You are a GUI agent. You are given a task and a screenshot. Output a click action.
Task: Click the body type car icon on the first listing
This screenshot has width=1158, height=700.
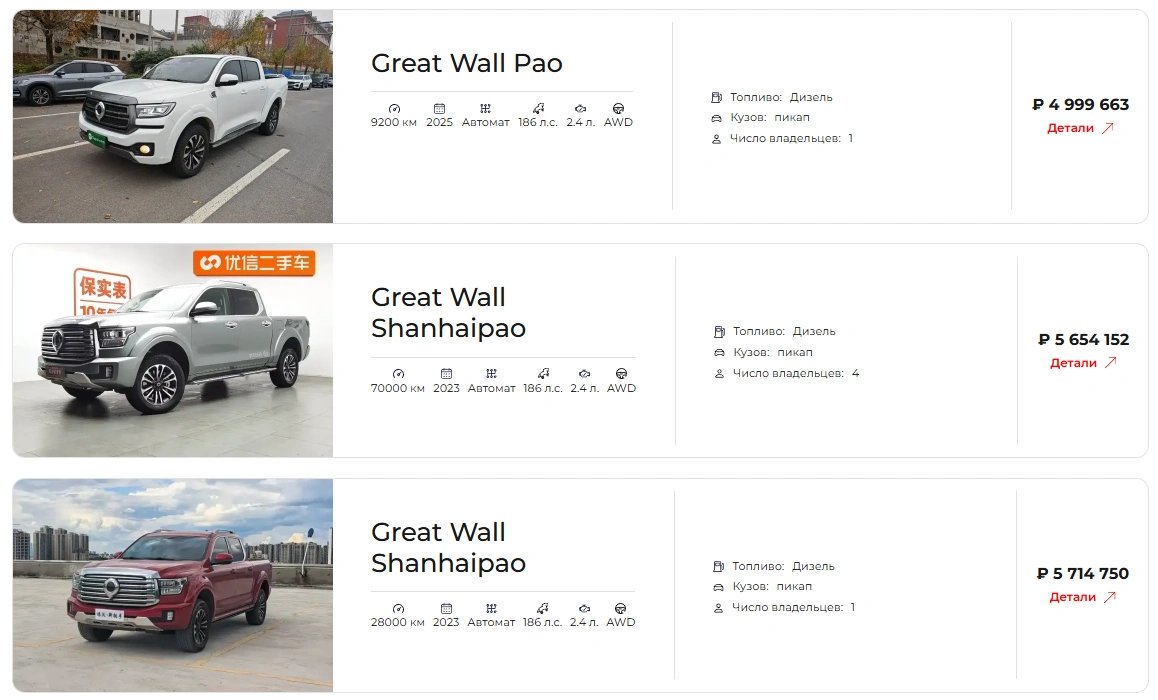click(716, 118)
